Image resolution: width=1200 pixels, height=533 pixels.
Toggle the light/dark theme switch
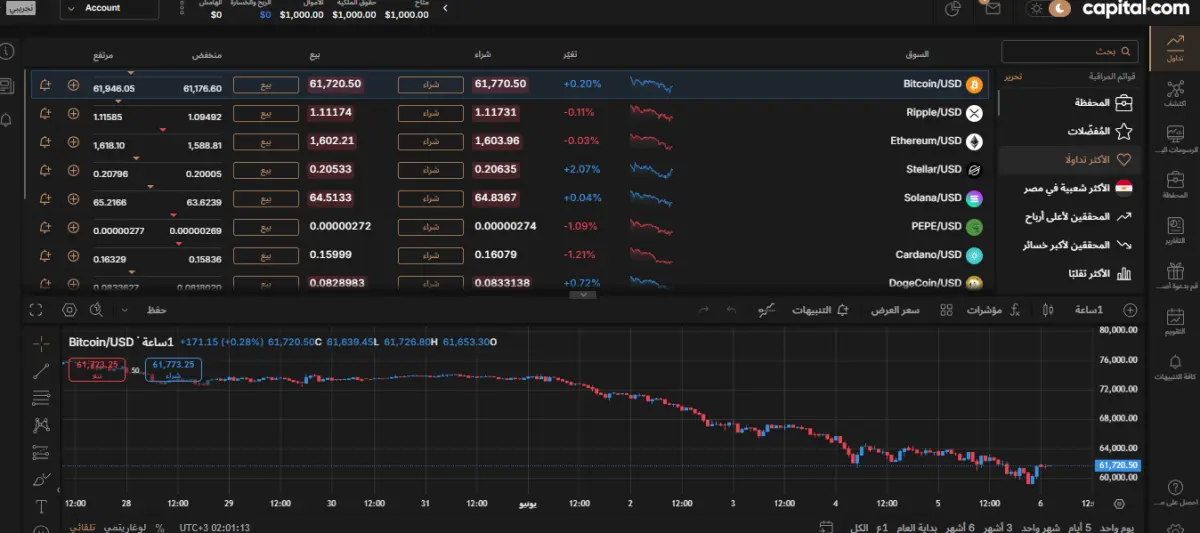pos(1050,9)
